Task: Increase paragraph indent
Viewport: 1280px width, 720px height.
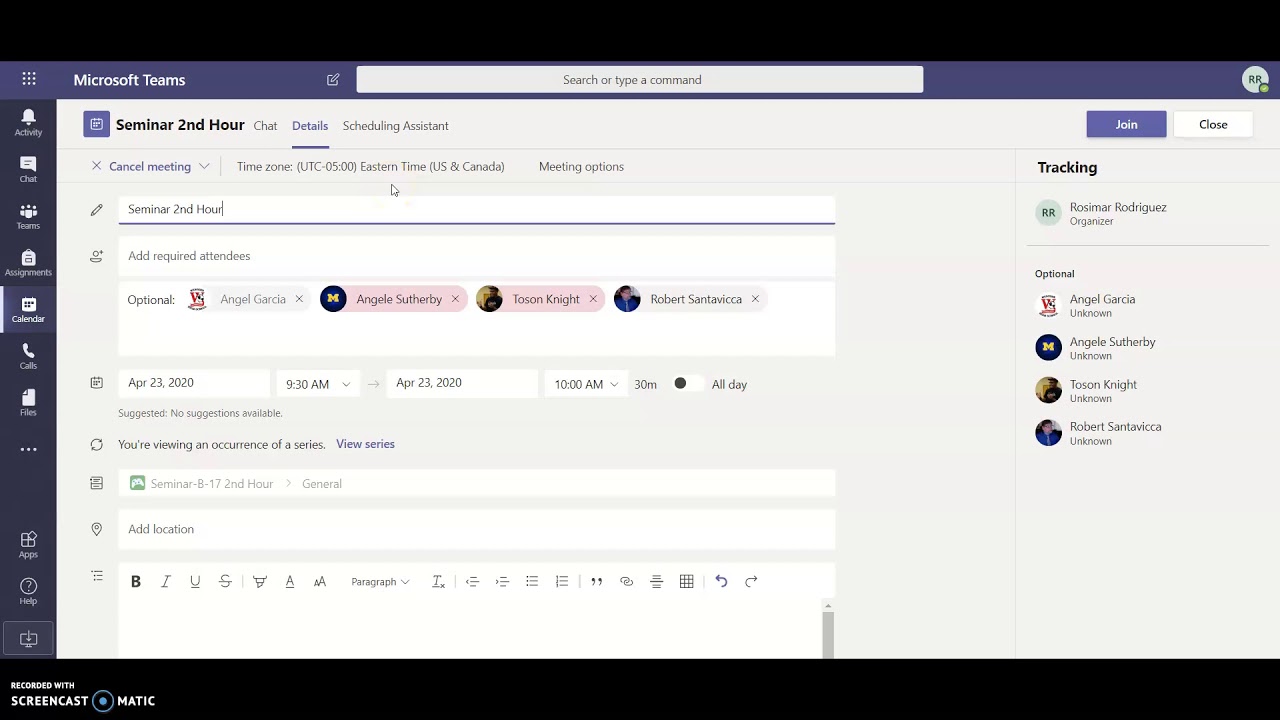Action: pos(502,581)
